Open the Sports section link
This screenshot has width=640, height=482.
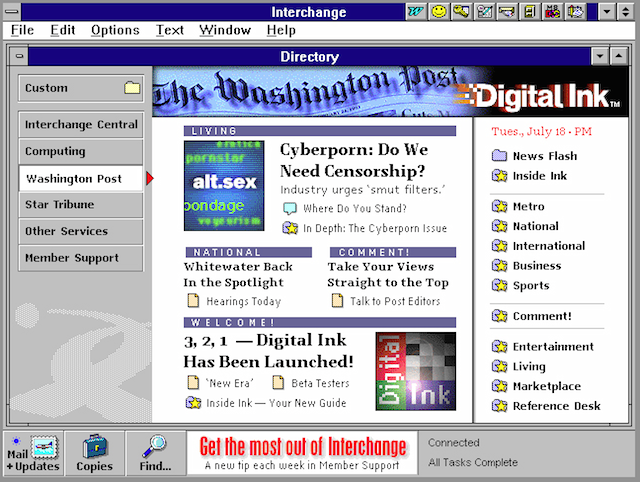pos(530,286)
